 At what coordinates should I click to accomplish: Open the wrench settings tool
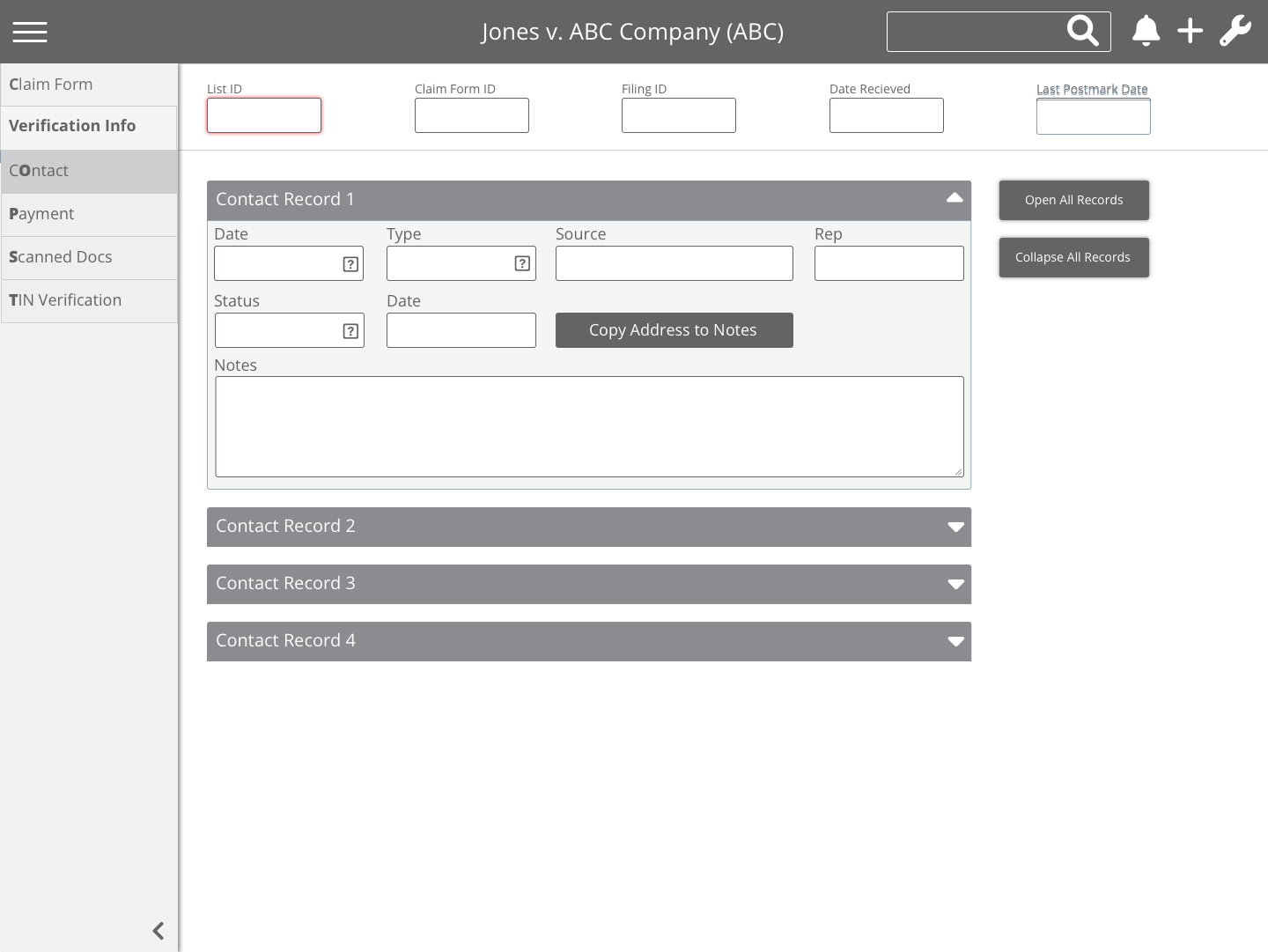click(x=1235, y=31)
